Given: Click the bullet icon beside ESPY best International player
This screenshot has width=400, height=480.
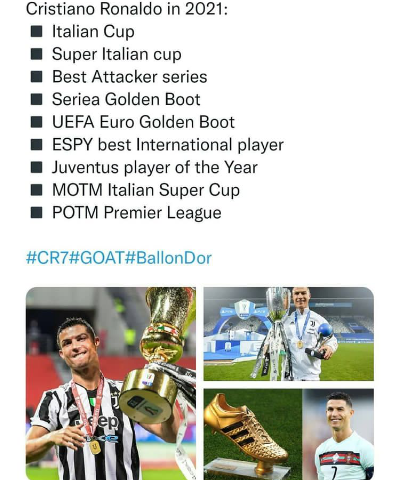Looking at the screenshot, I should coord(36,145).
